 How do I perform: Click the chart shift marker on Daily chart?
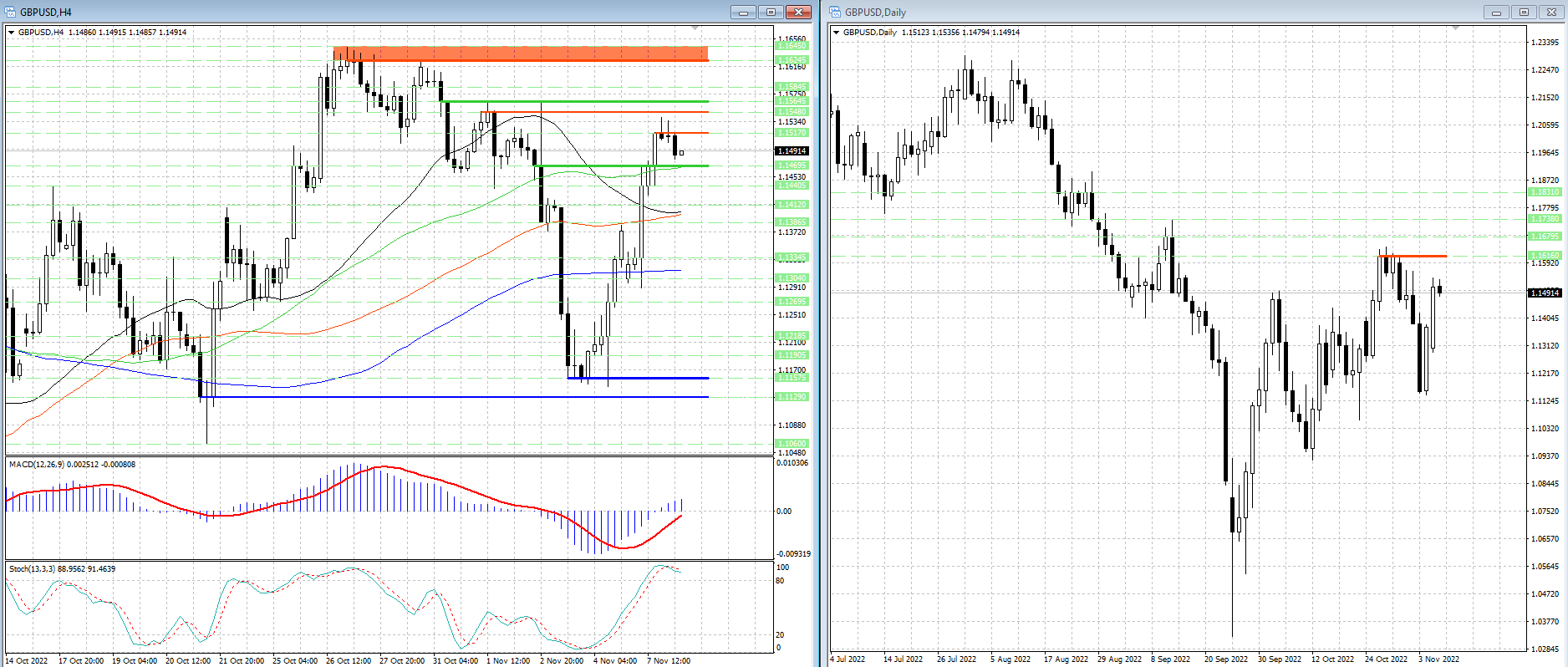(1455, 28)
